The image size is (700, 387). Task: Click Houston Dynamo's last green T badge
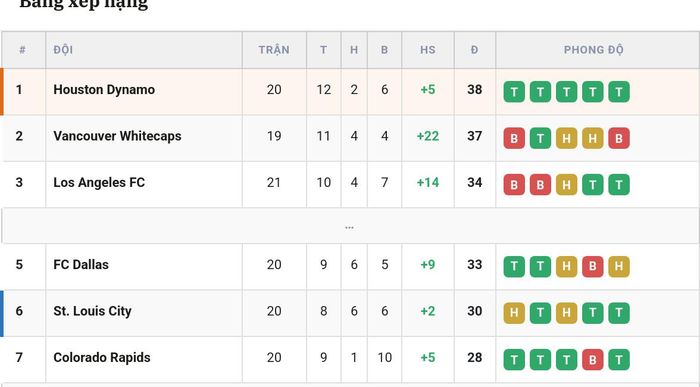619,92
